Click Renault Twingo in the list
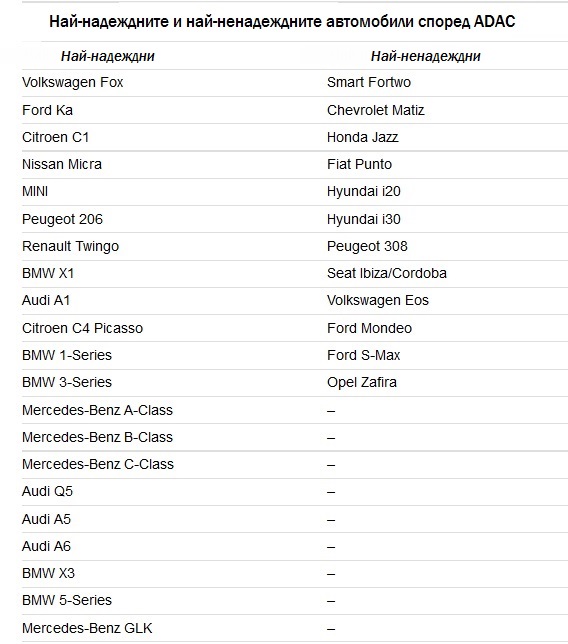The image size is (568, 644). pyautogui.click(x=71, y=246)
